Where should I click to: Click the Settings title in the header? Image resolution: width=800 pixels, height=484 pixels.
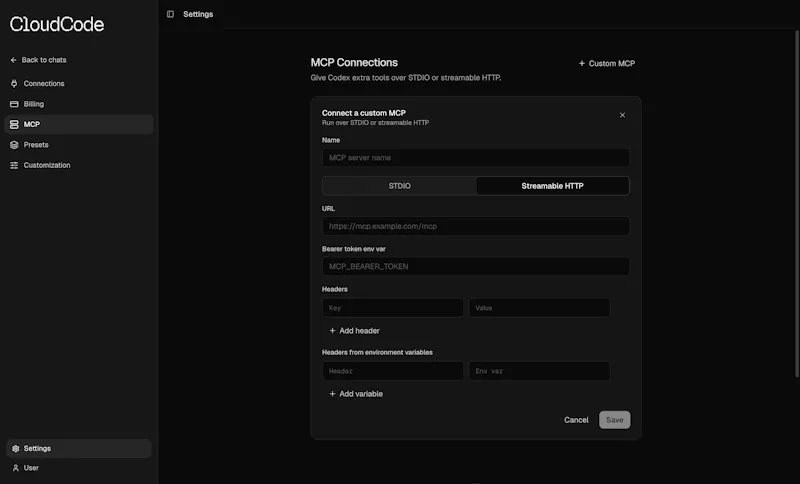pos(198,14)
